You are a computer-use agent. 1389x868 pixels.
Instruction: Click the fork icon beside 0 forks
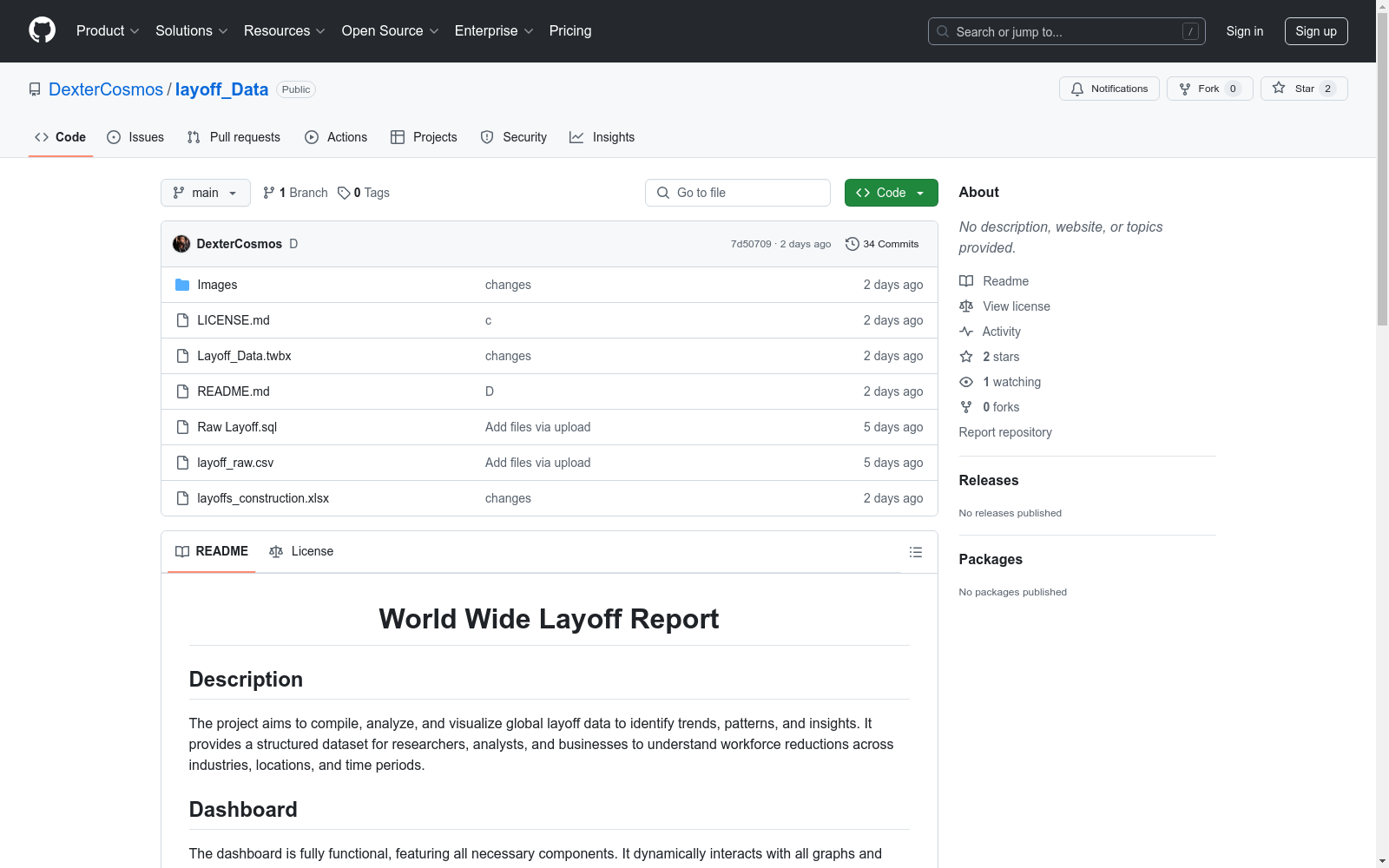[x=966, y=407]
